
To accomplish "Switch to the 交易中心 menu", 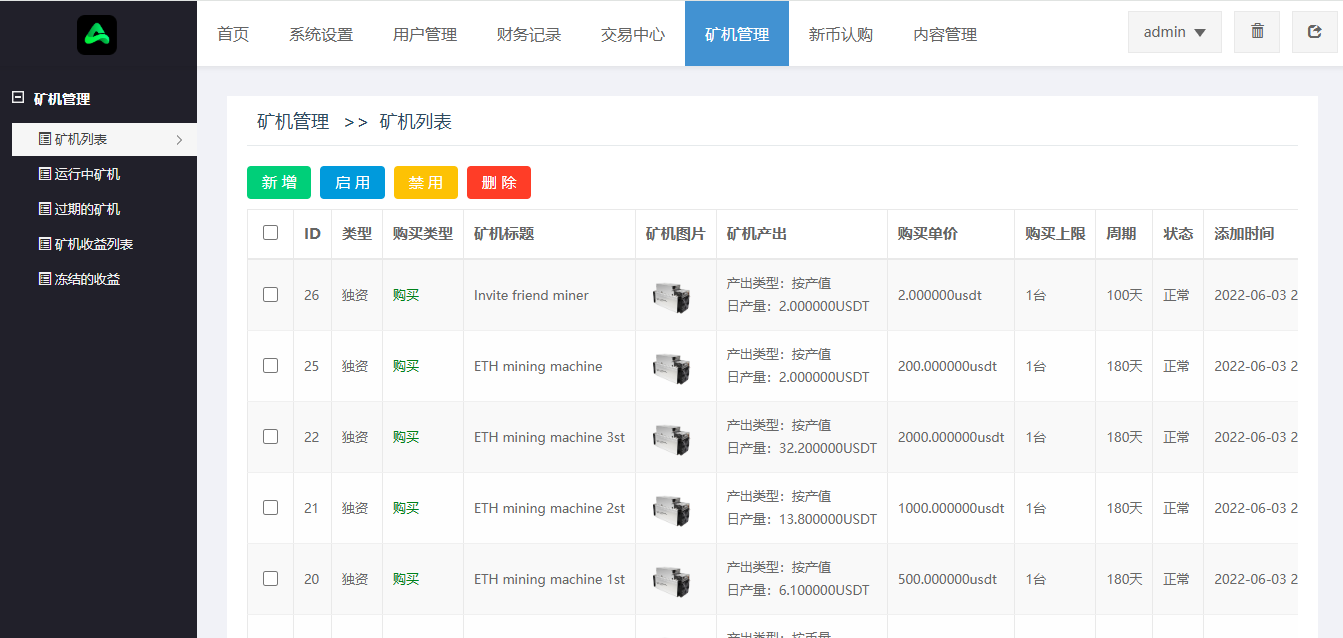I will pyautogui.click(x=632, y=33).
